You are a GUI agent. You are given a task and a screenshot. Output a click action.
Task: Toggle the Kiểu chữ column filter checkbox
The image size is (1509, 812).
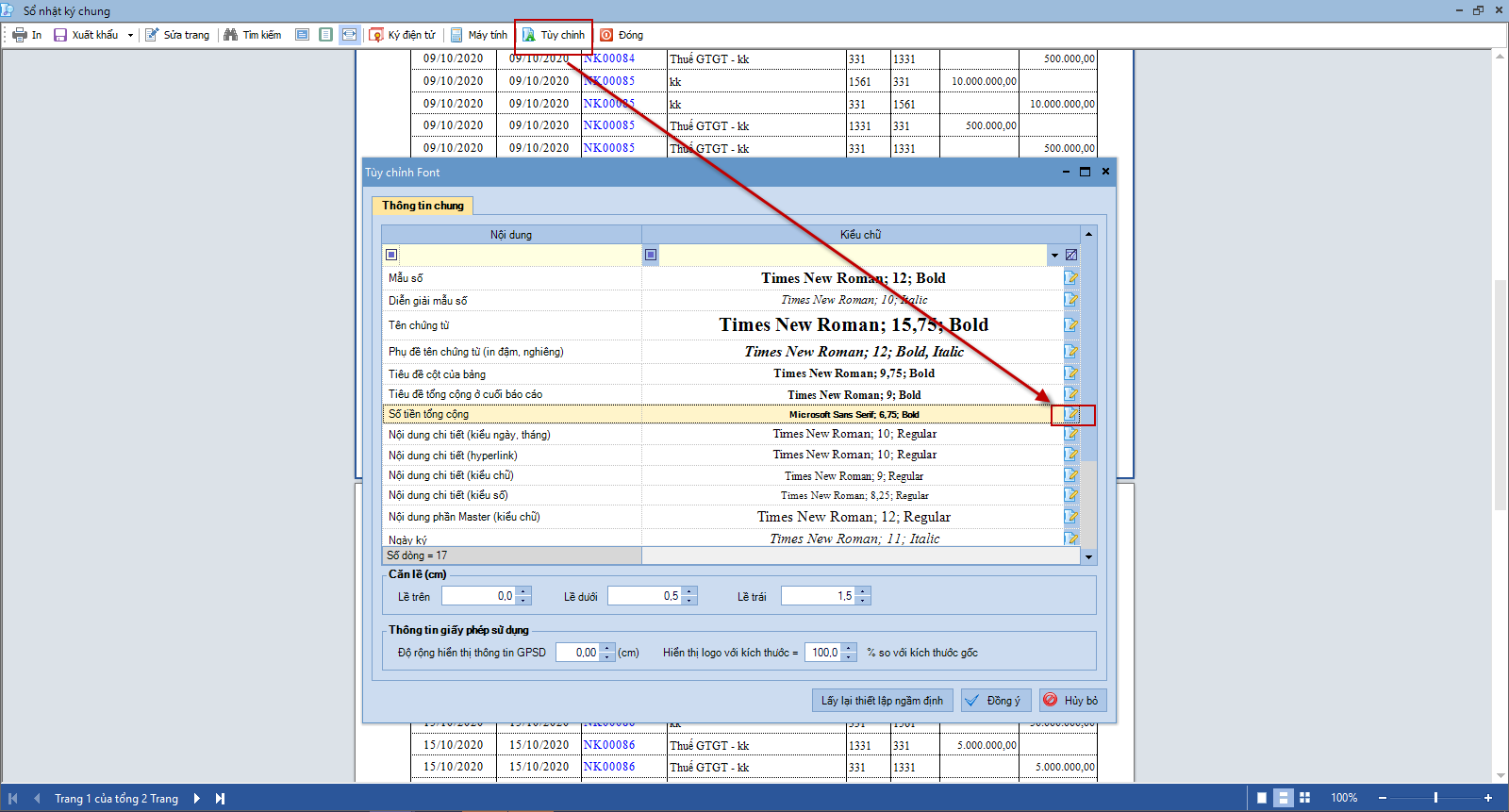click(651, 255)
